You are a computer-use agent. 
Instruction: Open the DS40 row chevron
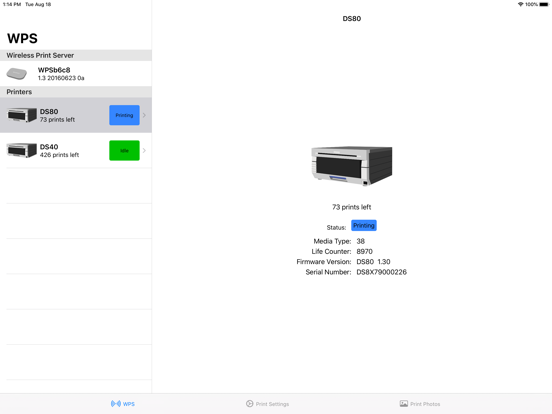pyautogui.click(x=144, y=150)
